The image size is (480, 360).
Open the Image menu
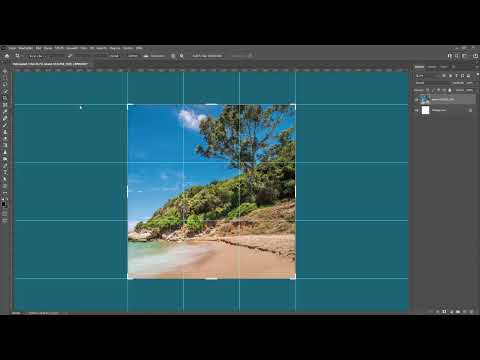tap(38, 48)
